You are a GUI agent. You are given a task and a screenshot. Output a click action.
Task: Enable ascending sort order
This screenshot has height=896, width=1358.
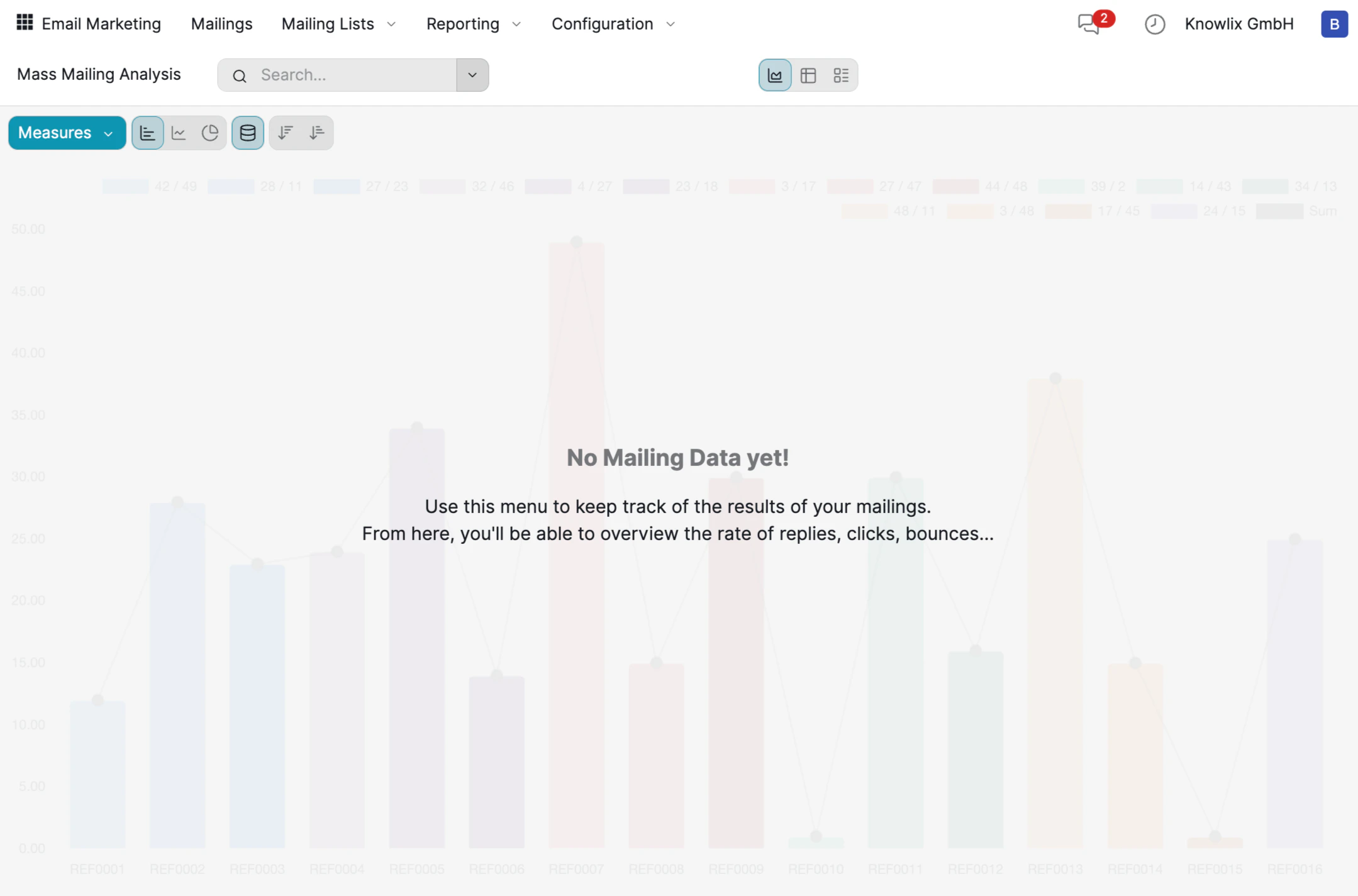click(x=316, y=133)
